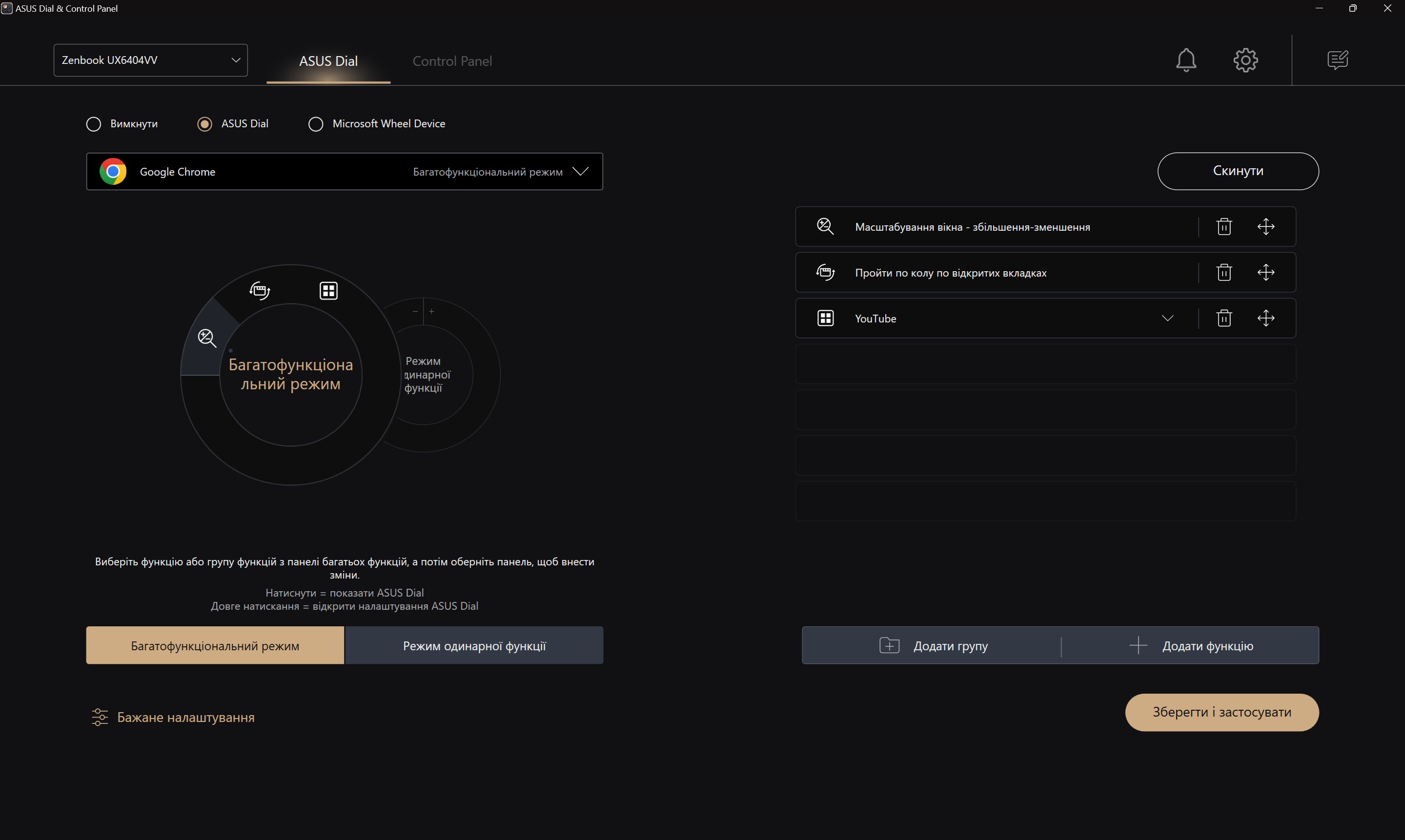Select the zoom icon on the dial wheel
1405x840 pixels.
207,338
